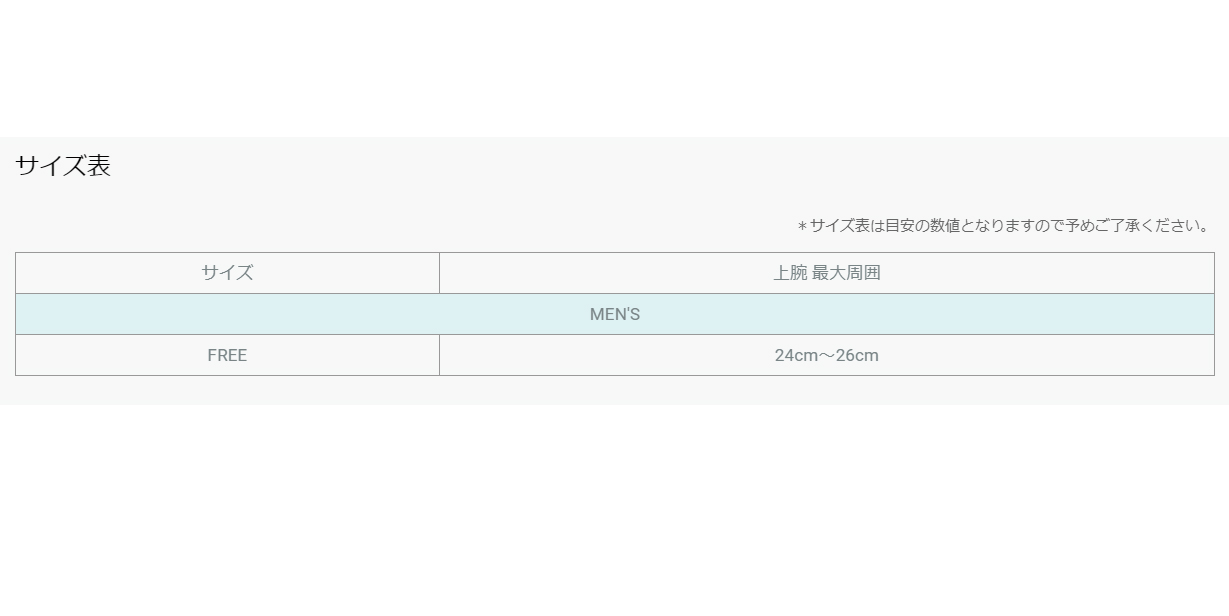Click the word 最大周囲 in header
This screenshot has width=1229, height=616.
(x=846, y=273)
